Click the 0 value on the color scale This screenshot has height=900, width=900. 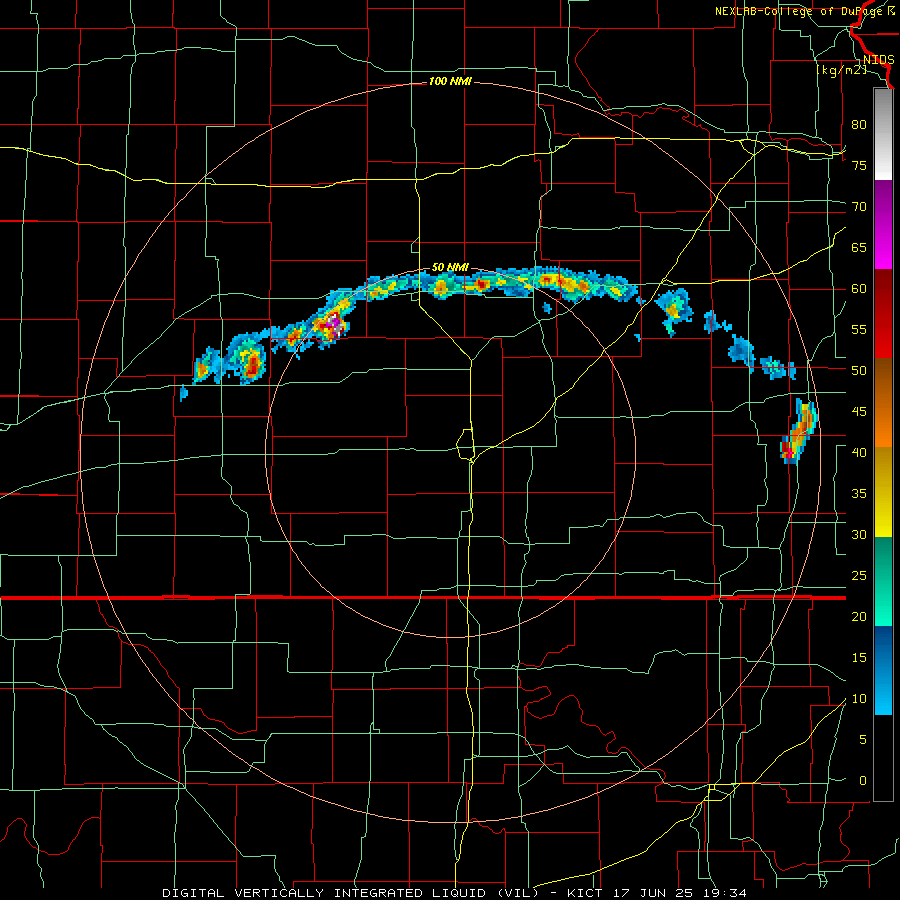[x=863, y=781]
